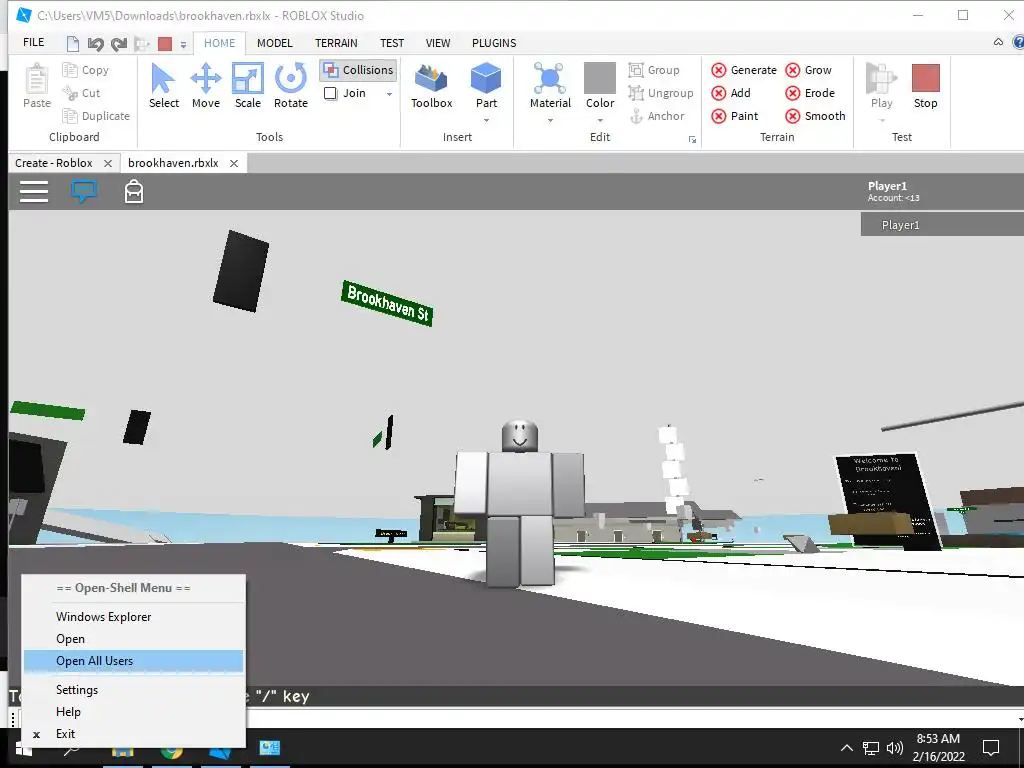Activate the Move tool
1024x768 pixels.
coord(206,86)
